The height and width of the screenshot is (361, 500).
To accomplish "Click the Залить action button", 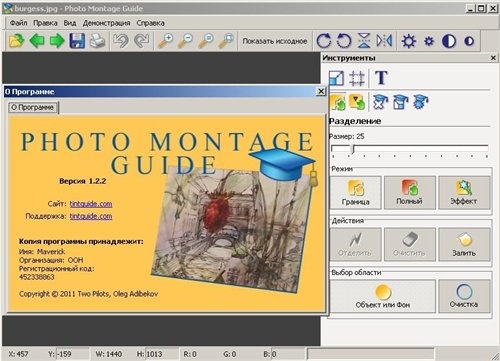I will tap(464, 244).
